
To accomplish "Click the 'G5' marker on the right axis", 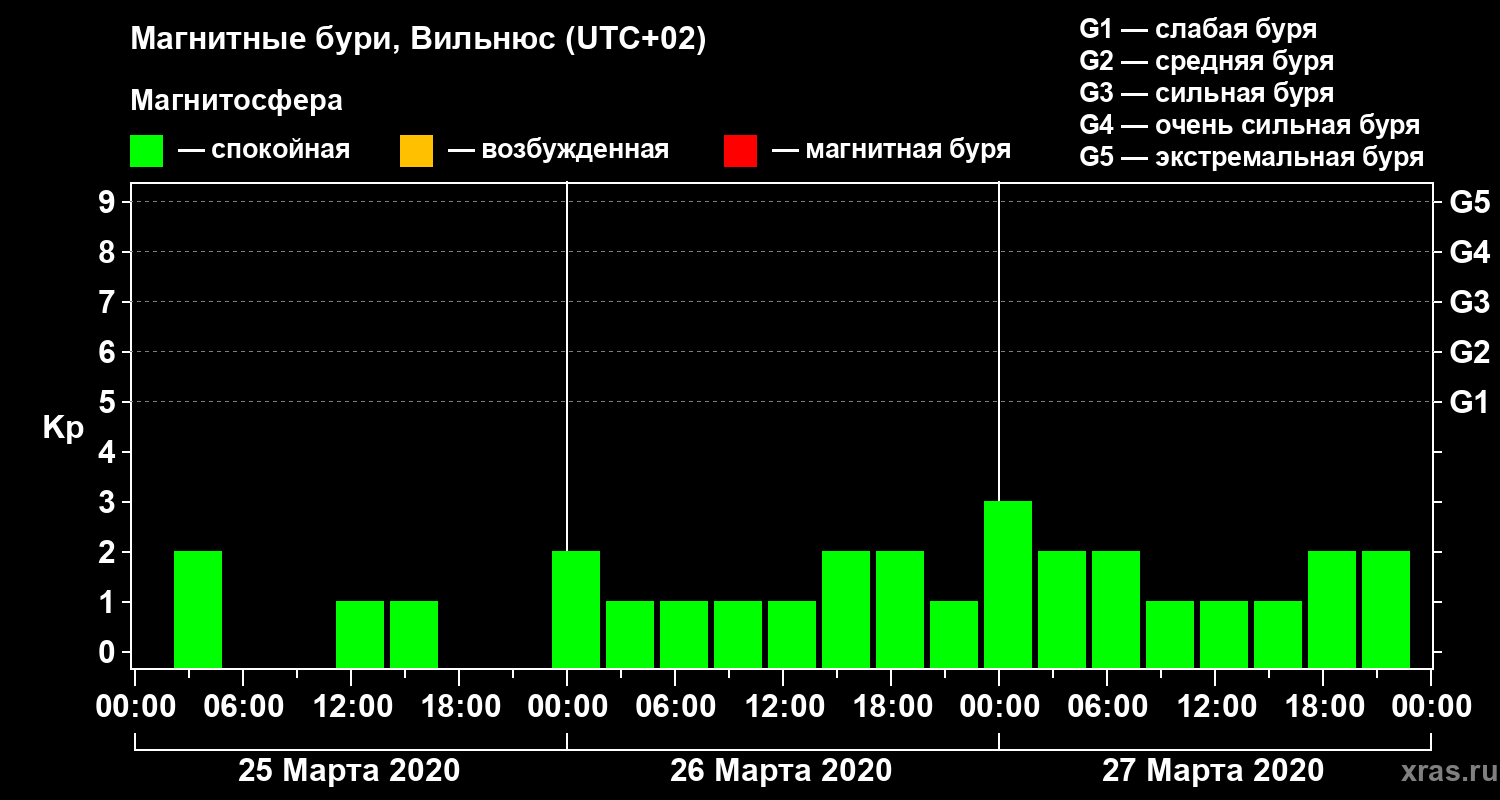I will point(1469,203).
